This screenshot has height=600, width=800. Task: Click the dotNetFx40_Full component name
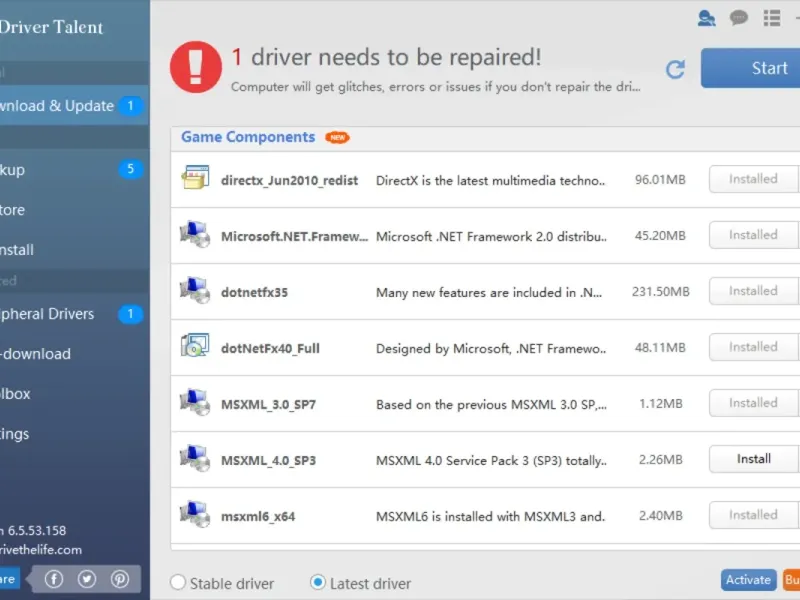pos(270,348)
